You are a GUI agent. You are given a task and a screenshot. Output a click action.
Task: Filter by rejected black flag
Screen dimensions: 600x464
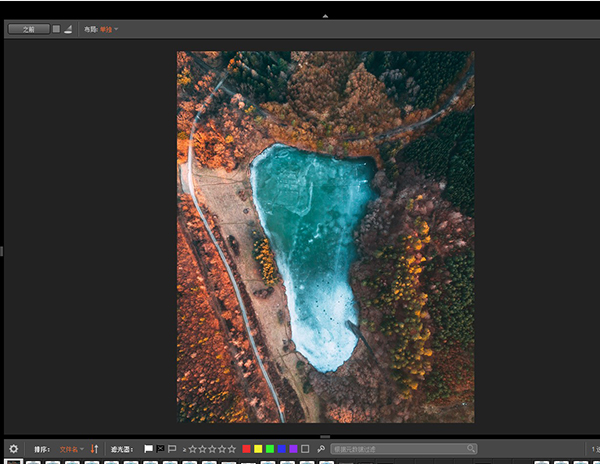pyautogui.click(x=160, y=449)
